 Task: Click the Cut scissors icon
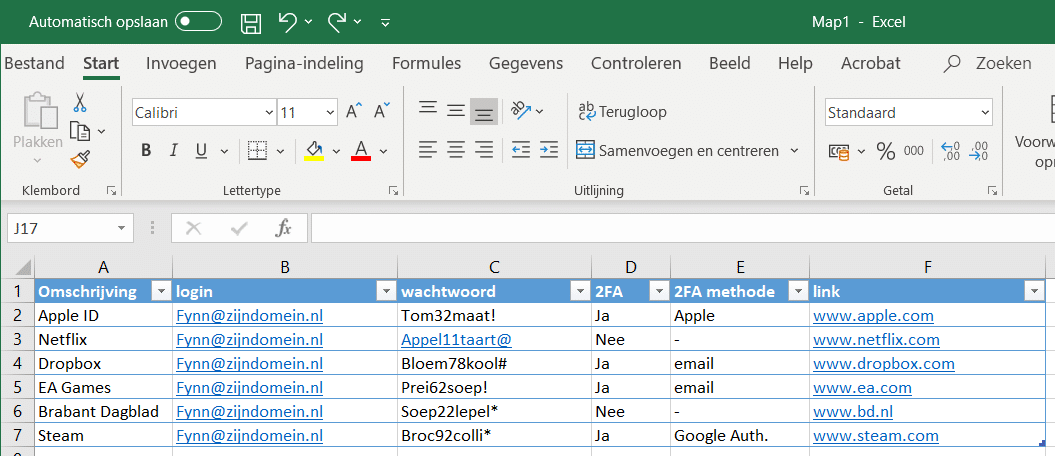[80, 102]
